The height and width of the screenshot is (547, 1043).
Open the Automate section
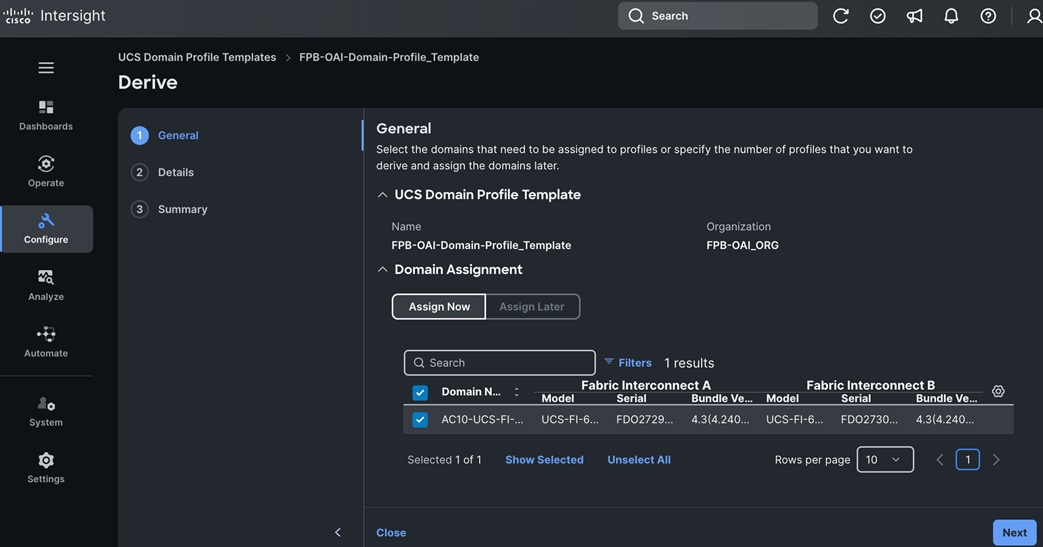(x=46, y=342)
